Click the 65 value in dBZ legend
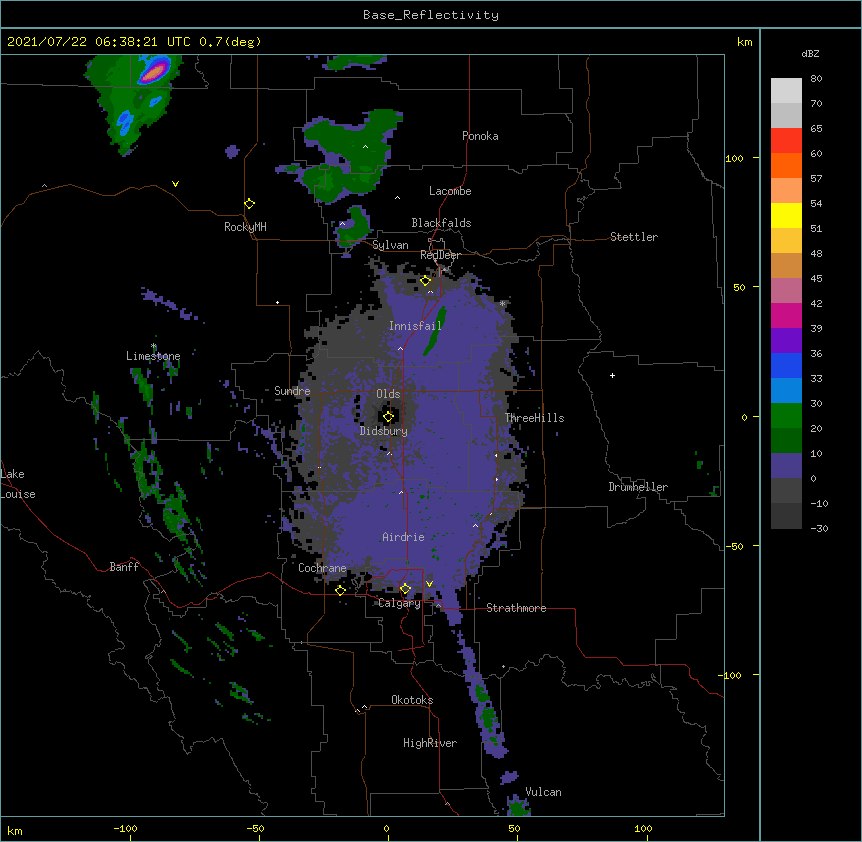The image size is (862, 842). (x=816, y=129)
